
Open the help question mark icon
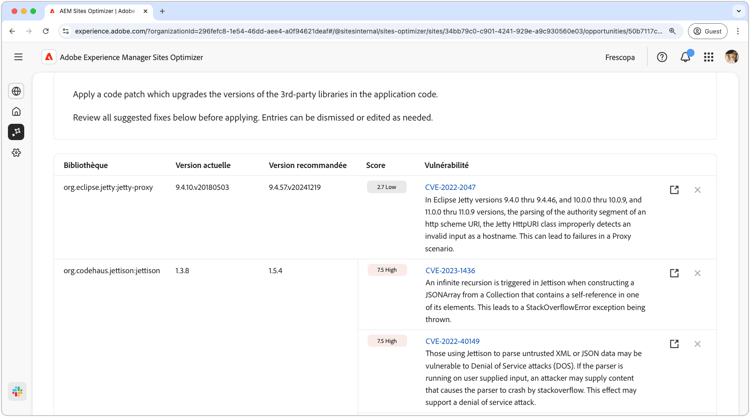pos(662,57)
